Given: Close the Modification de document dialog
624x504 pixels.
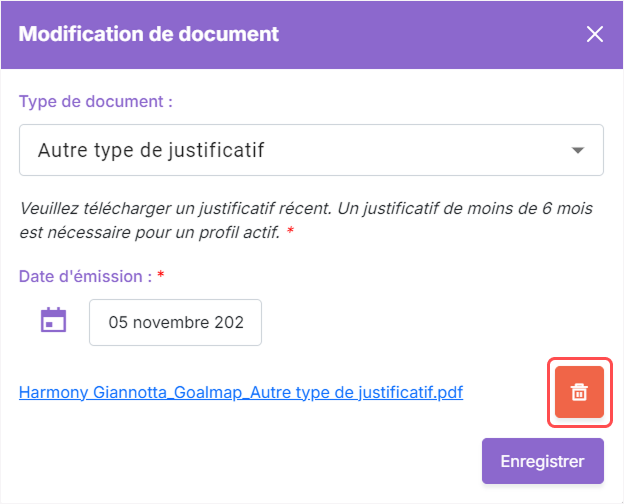Looking at the screenshot, I should pyautogui.click(x=595, y=34).
